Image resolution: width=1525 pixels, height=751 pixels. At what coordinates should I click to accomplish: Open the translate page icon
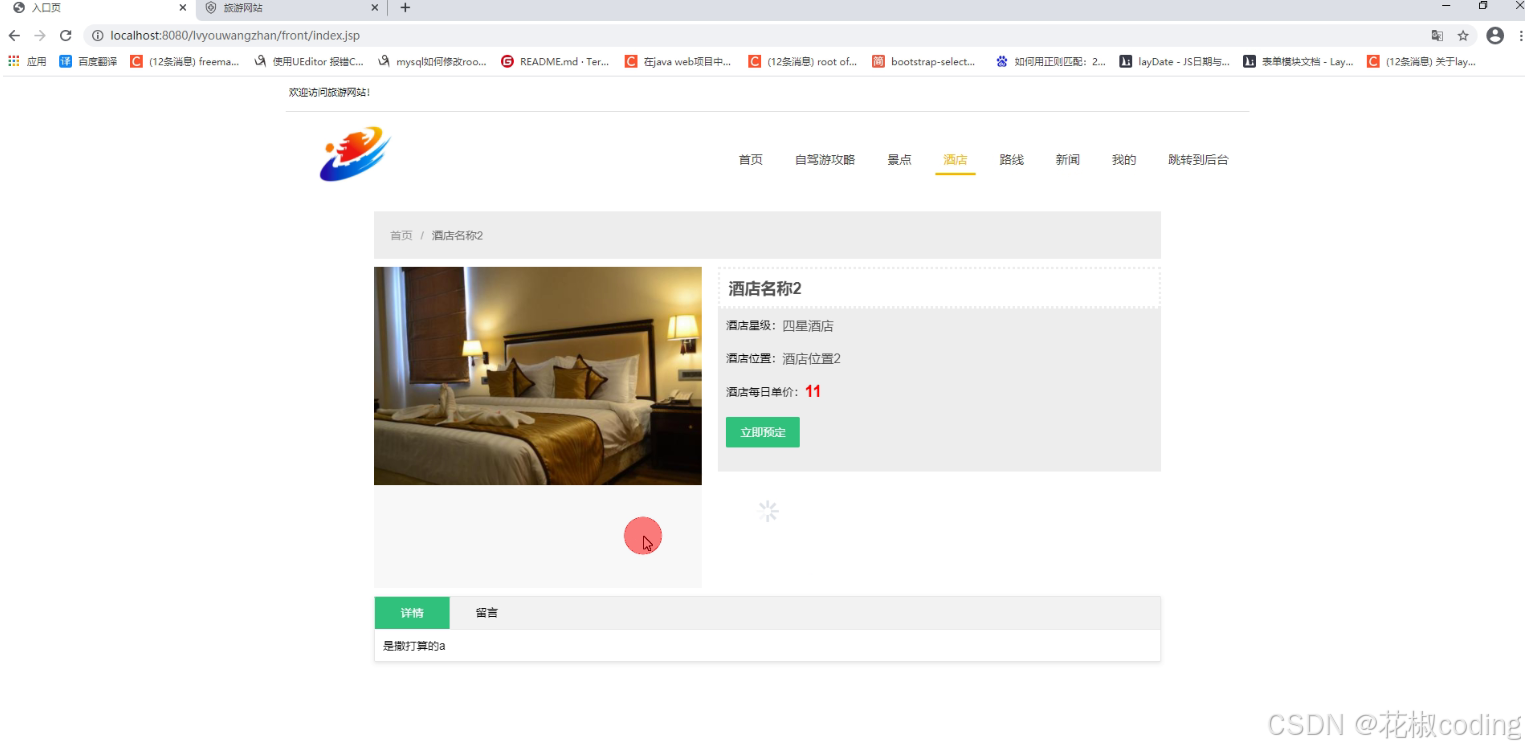pos(1437,35)
